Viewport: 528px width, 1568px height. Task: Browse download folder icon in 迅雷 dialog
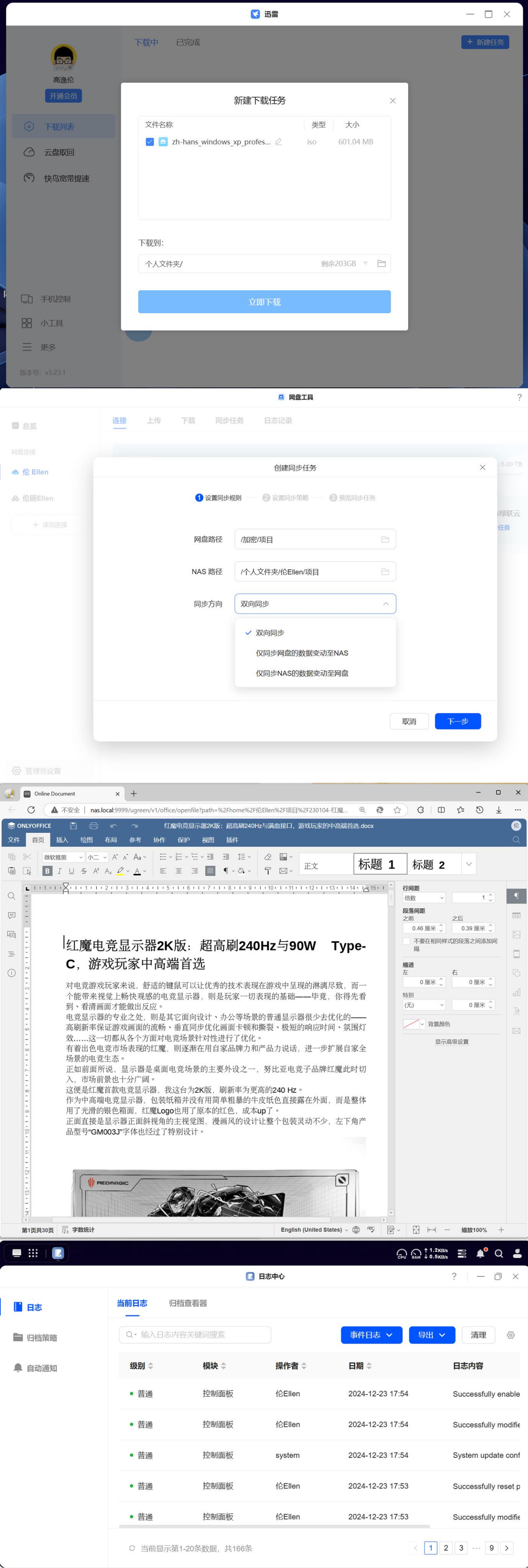[382, 264]
